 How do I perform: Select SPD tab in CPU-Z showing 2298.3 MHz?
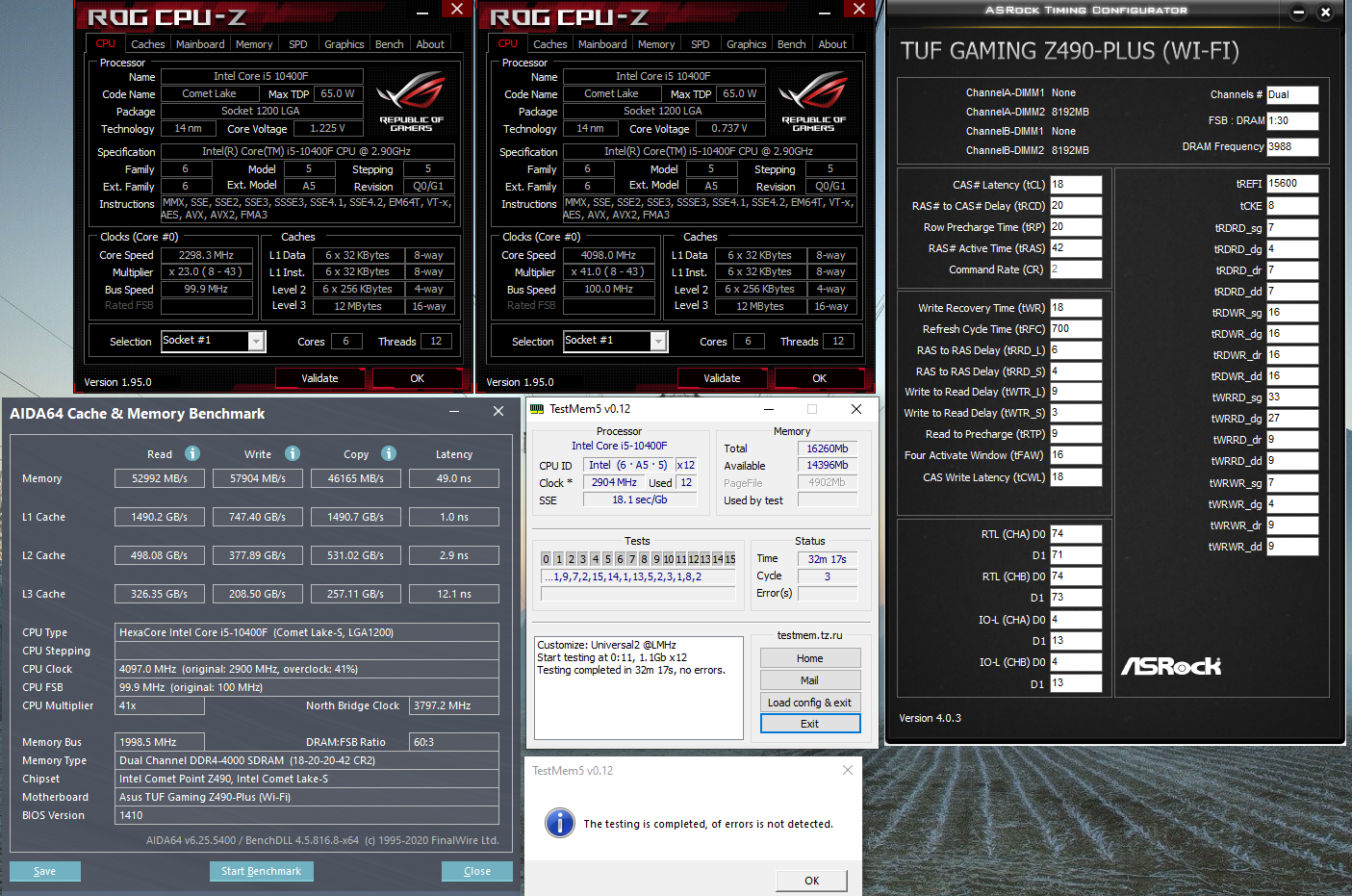pos(298,44)
